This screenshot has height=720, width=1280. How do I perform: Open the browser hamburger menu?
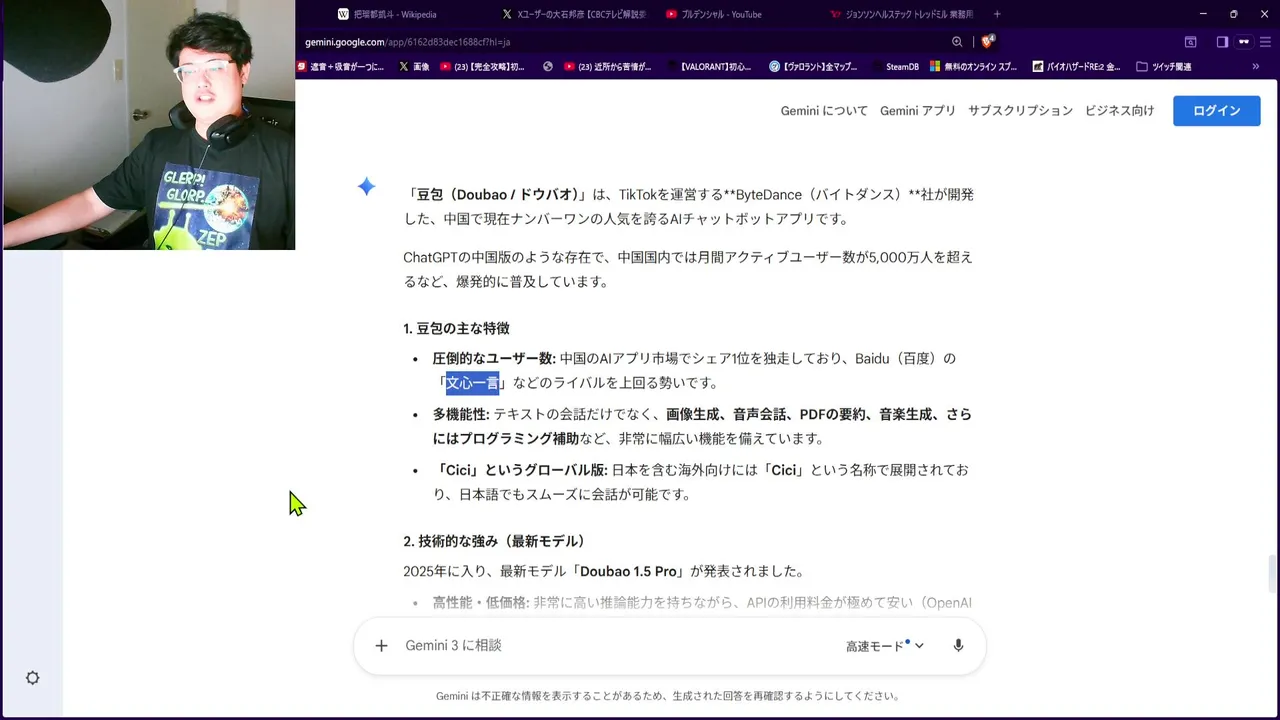pos(1266,42)
